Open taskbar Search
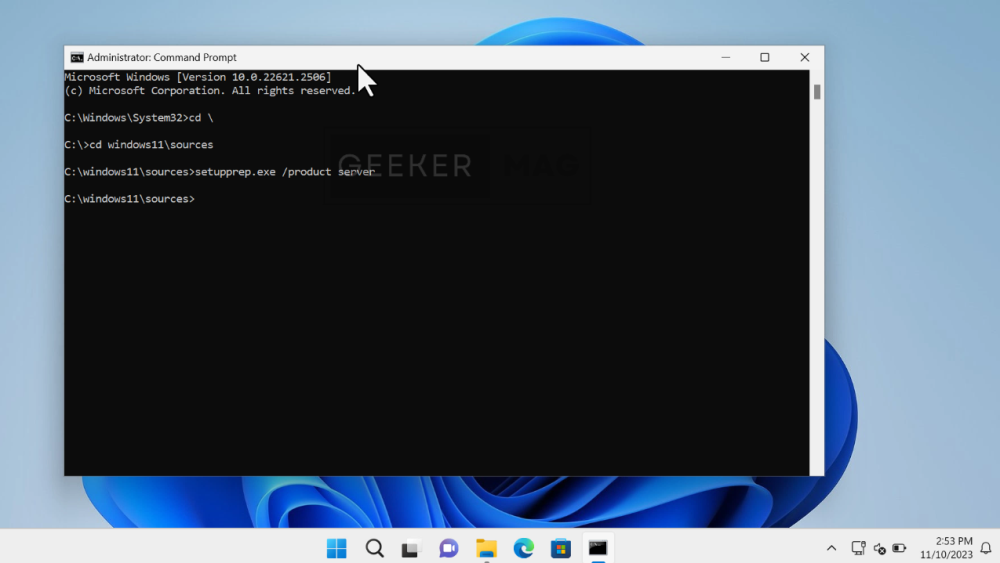This screenshot has width=1000, height=563. [374, 548]
